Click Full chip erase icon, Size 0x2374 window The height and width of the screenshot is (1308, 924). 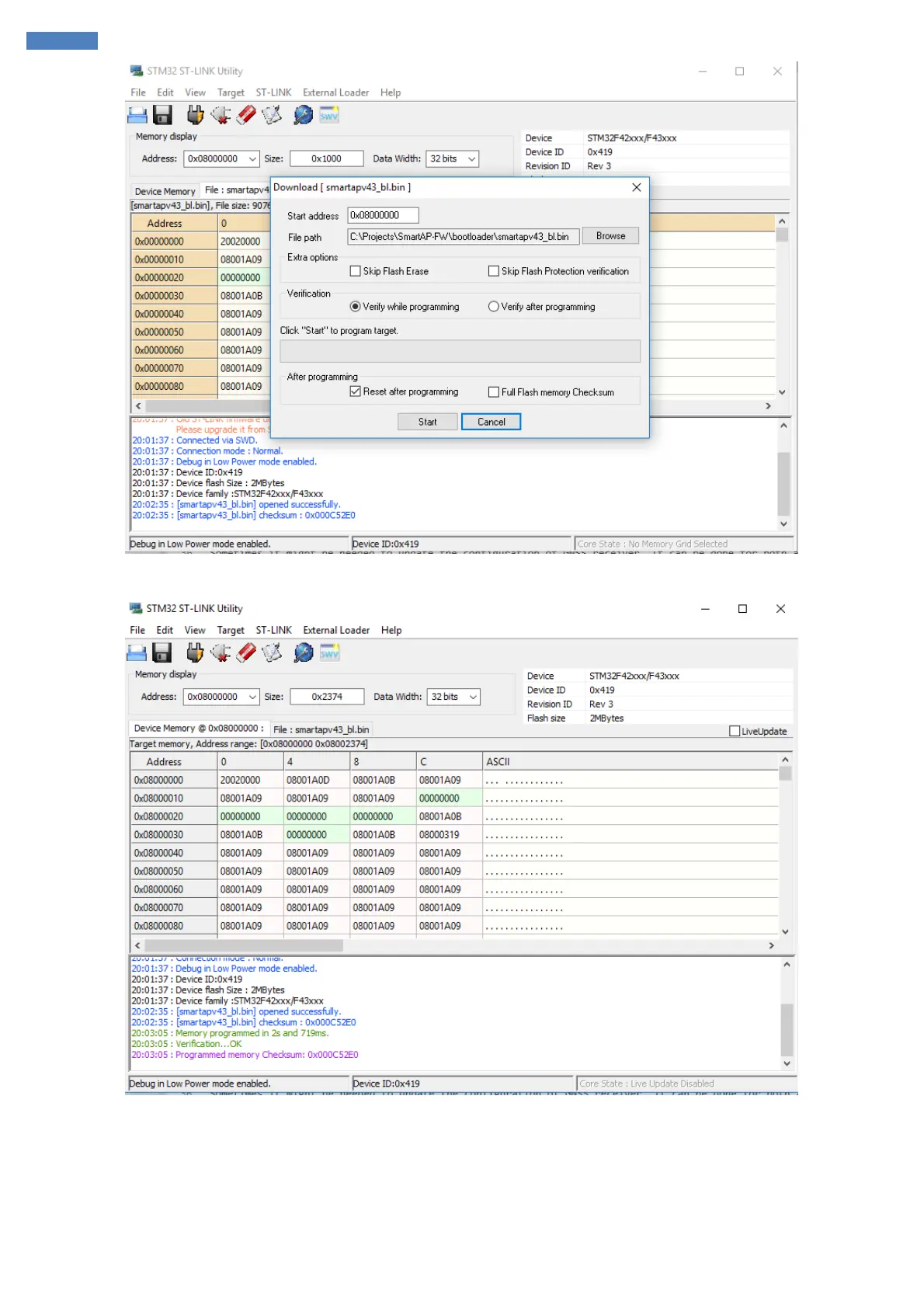point(246,653)
